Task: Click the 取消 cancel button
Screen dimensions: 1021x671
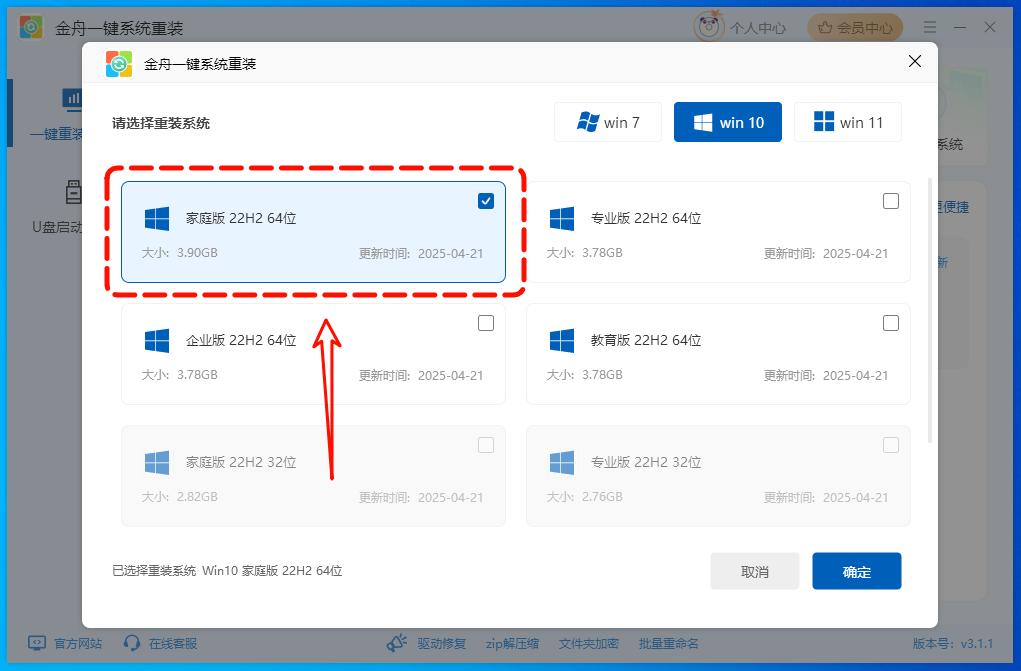Action: tap(755, 570)
